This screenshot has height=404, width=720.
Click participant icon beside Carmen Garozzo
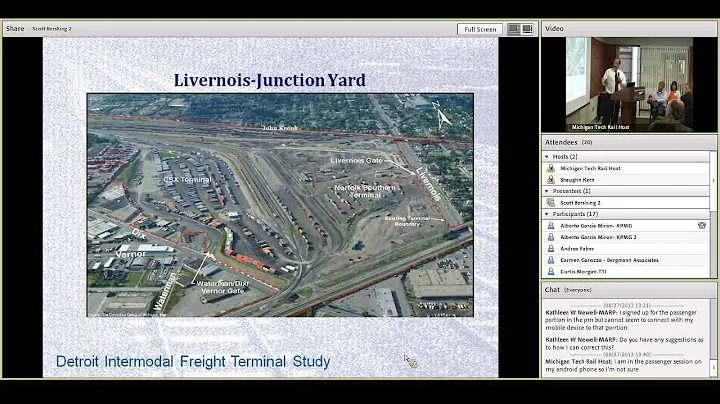pyautogui.click(x=551, y=260)
